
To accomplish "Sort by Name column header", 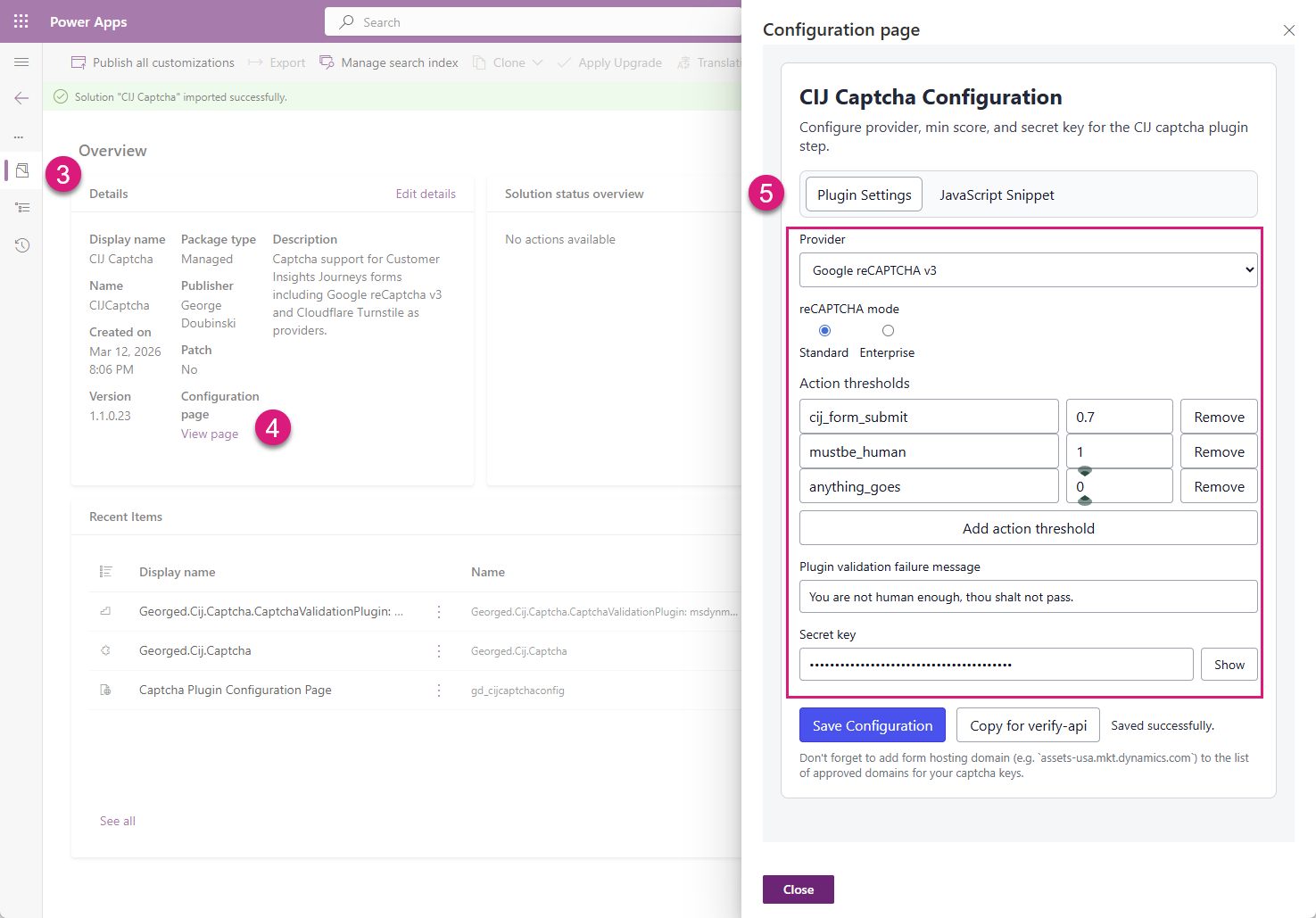I will [x=488, y=572].
